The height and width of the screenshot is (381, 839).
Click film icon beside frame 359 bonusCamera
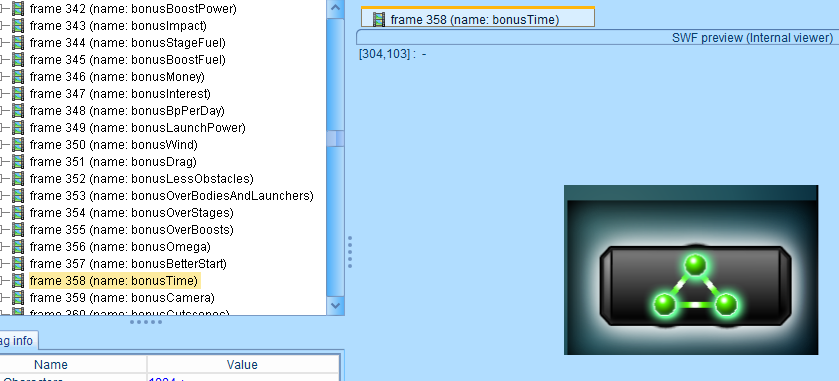pos(18,298)
